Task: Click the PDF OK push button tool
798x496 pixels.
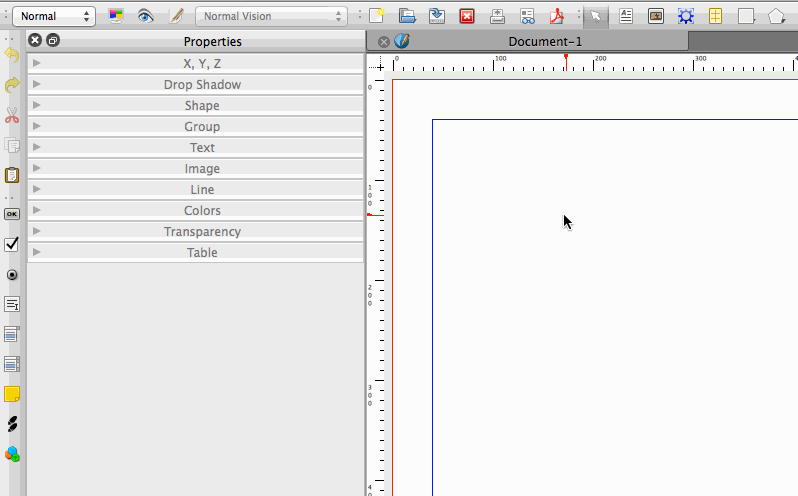Action: 12,214
